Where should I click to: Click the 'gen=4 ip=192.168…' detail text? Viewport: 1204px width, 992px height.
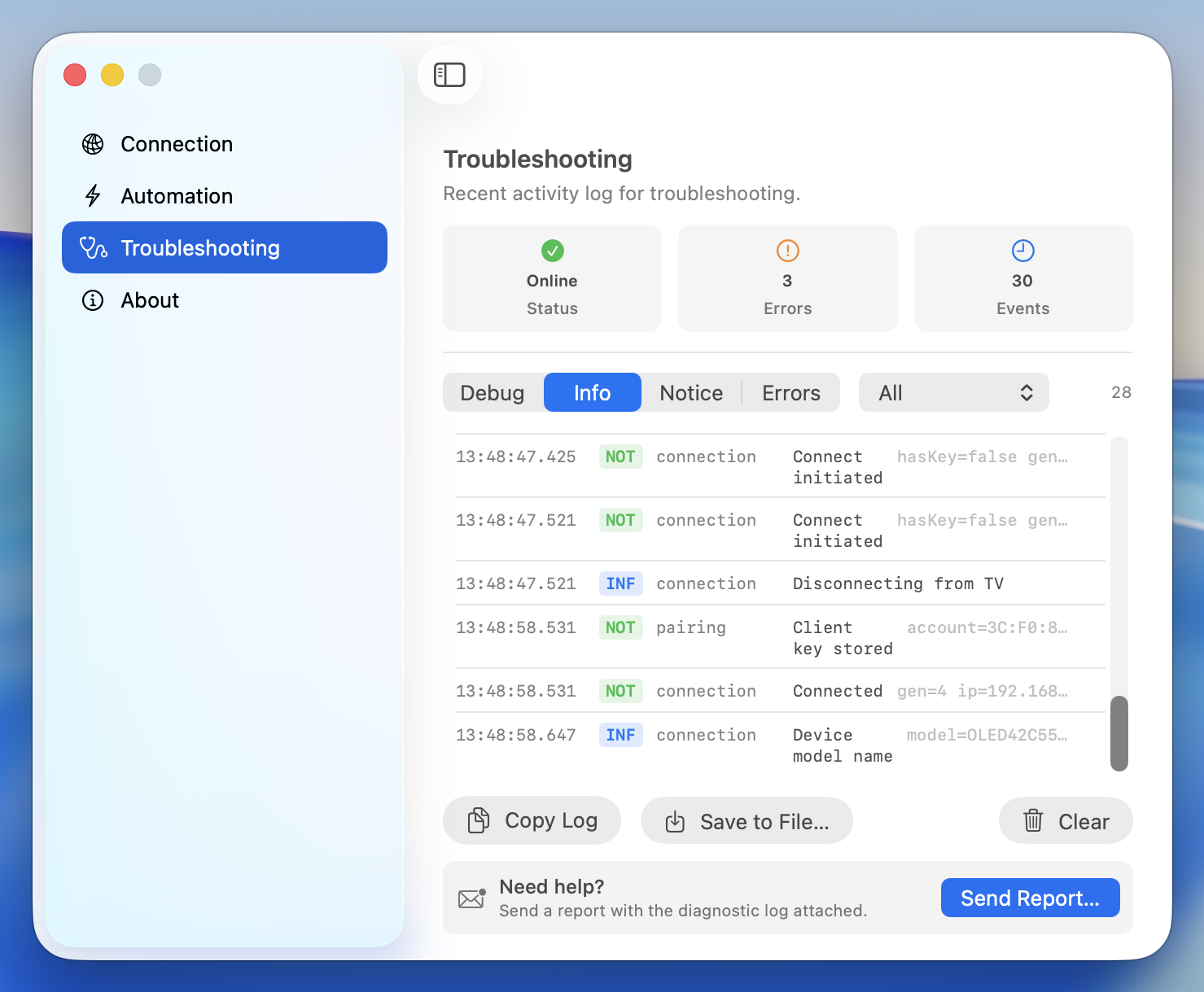tap(983, 691)
